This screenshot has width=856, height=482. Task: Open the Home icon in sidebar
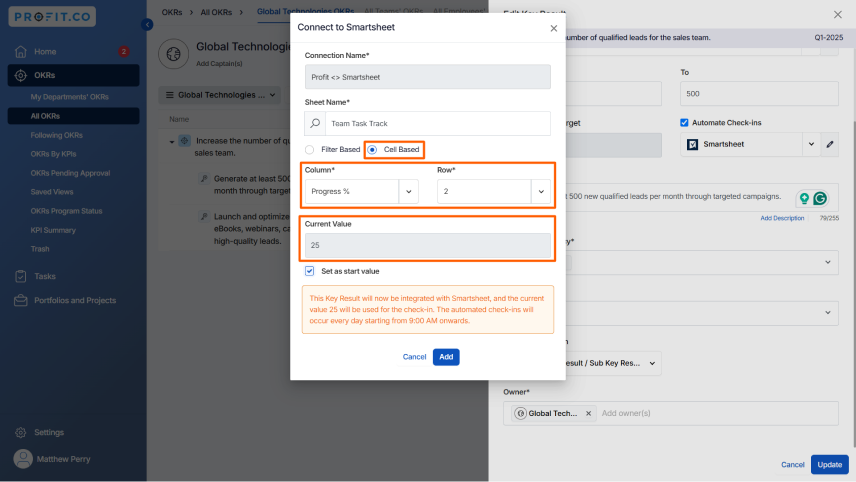(x=21, y=51)
